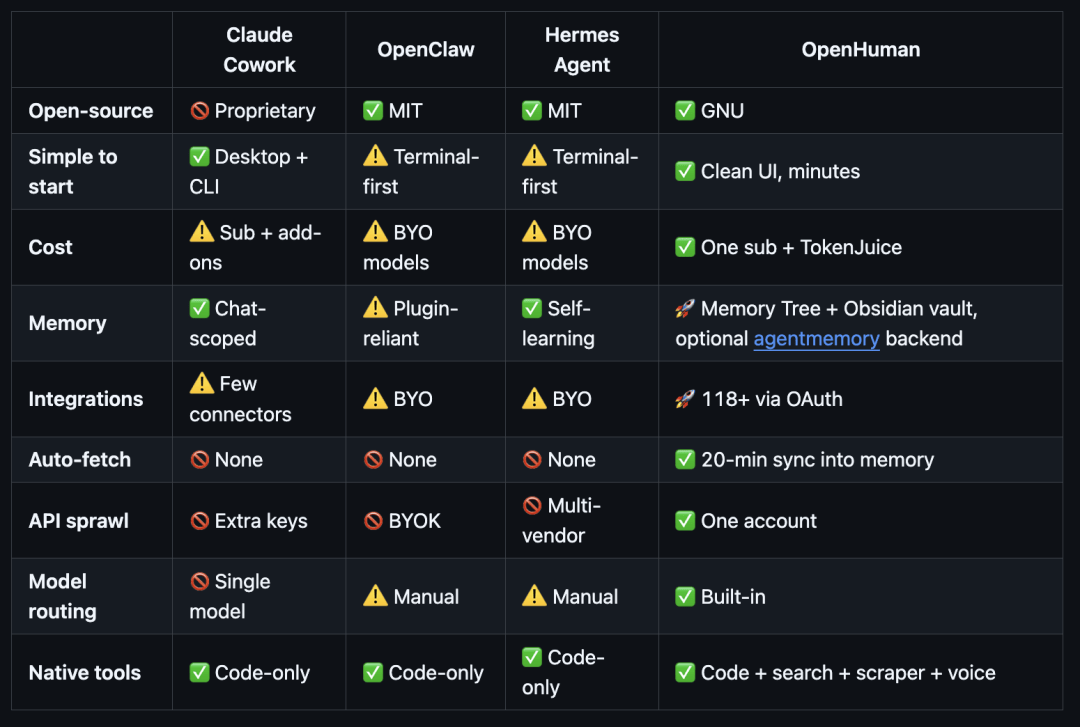
Task: Click the prohibited icon beside Multi-vendor
Action: (x=532, y=505)
